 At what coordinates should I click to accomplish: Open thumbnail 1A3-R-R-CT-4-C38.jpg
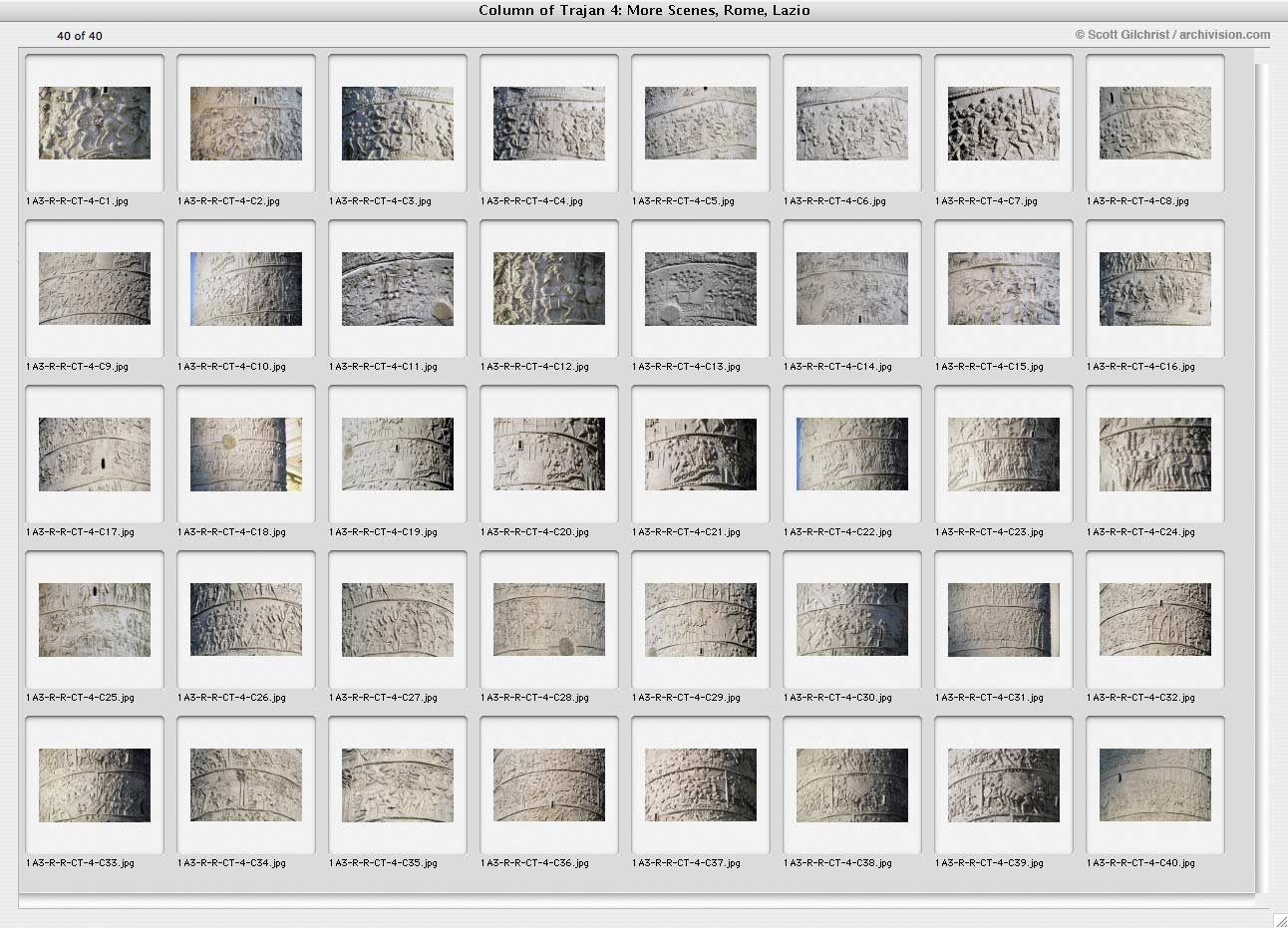click(852, 784)
